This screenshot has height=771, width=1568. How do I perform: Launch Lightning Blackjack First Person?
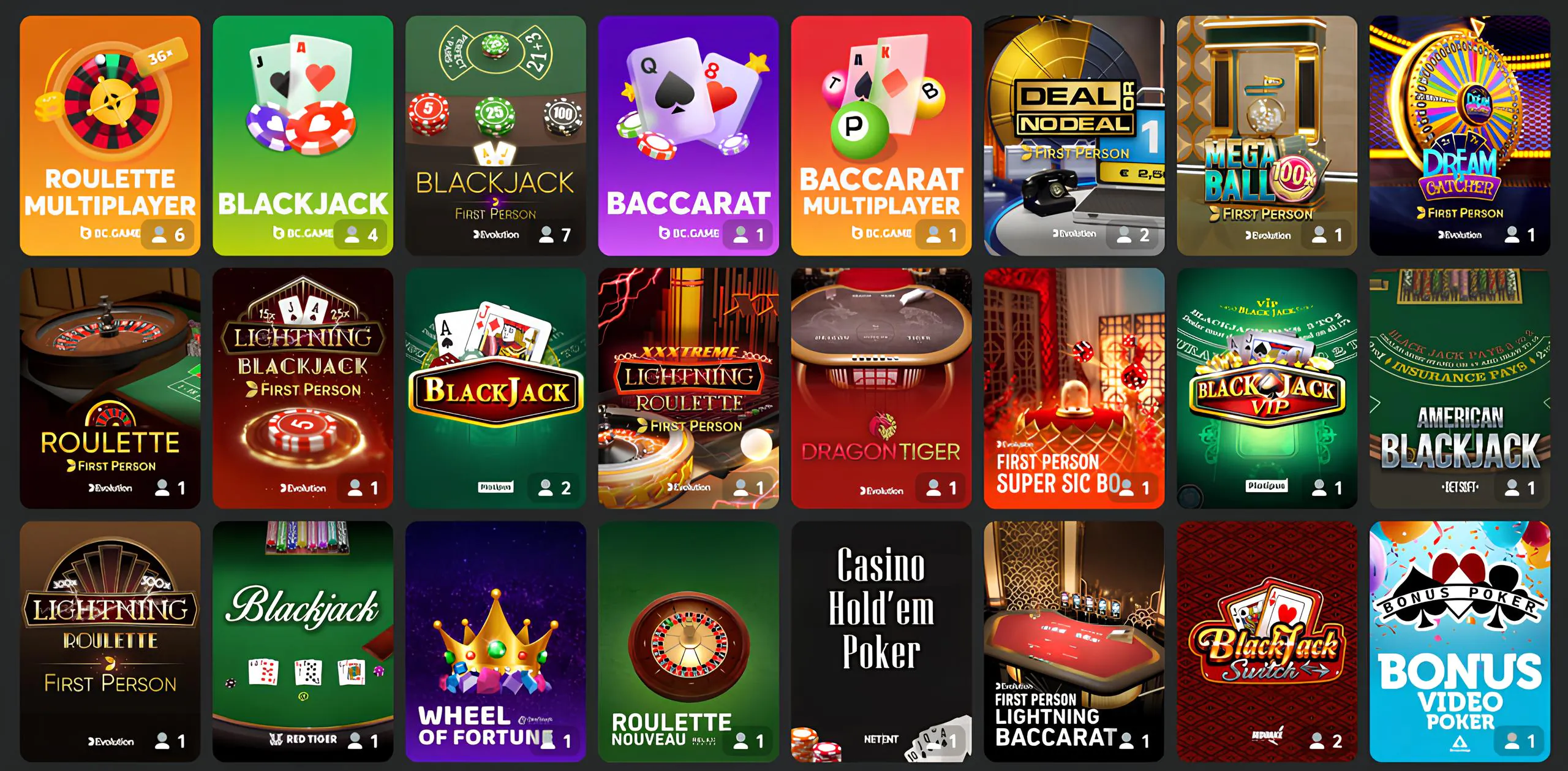point(303,388)
